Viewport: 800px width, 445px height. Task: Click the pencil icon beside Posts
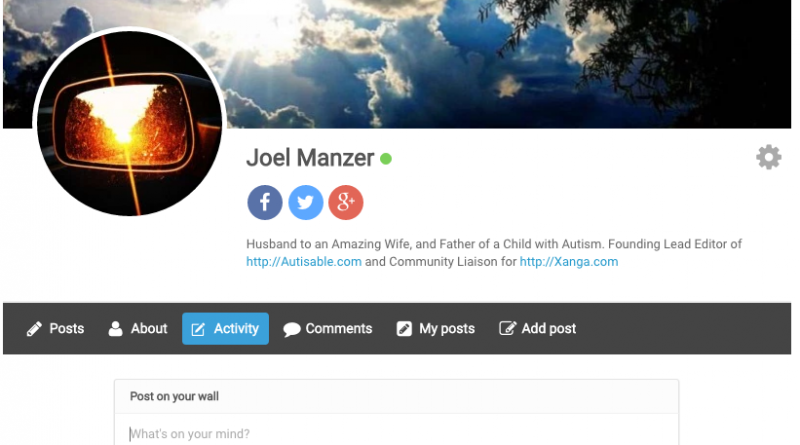click(34, 329)
